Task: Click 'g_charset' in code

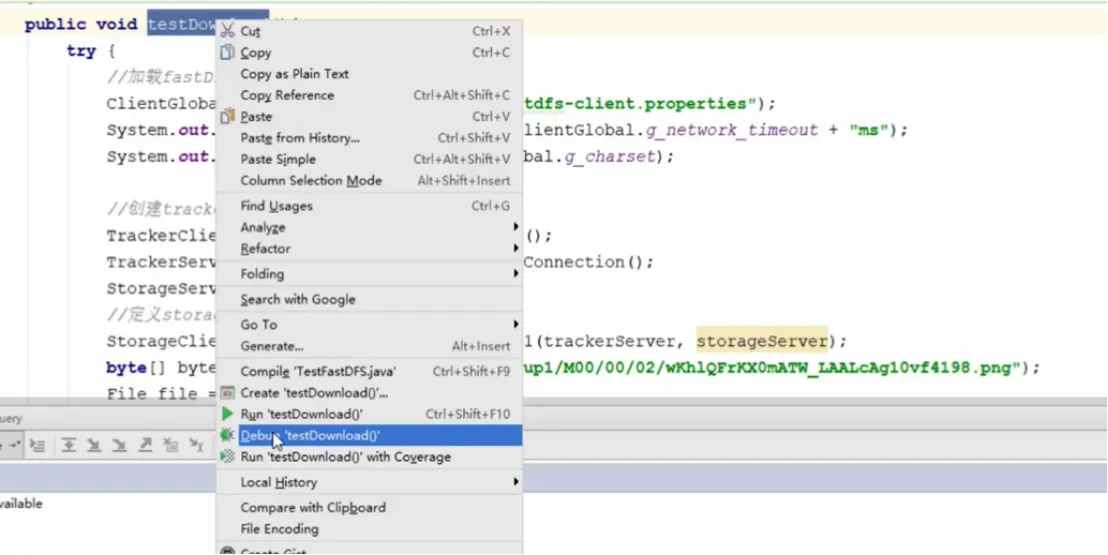Action: (610, 156)
